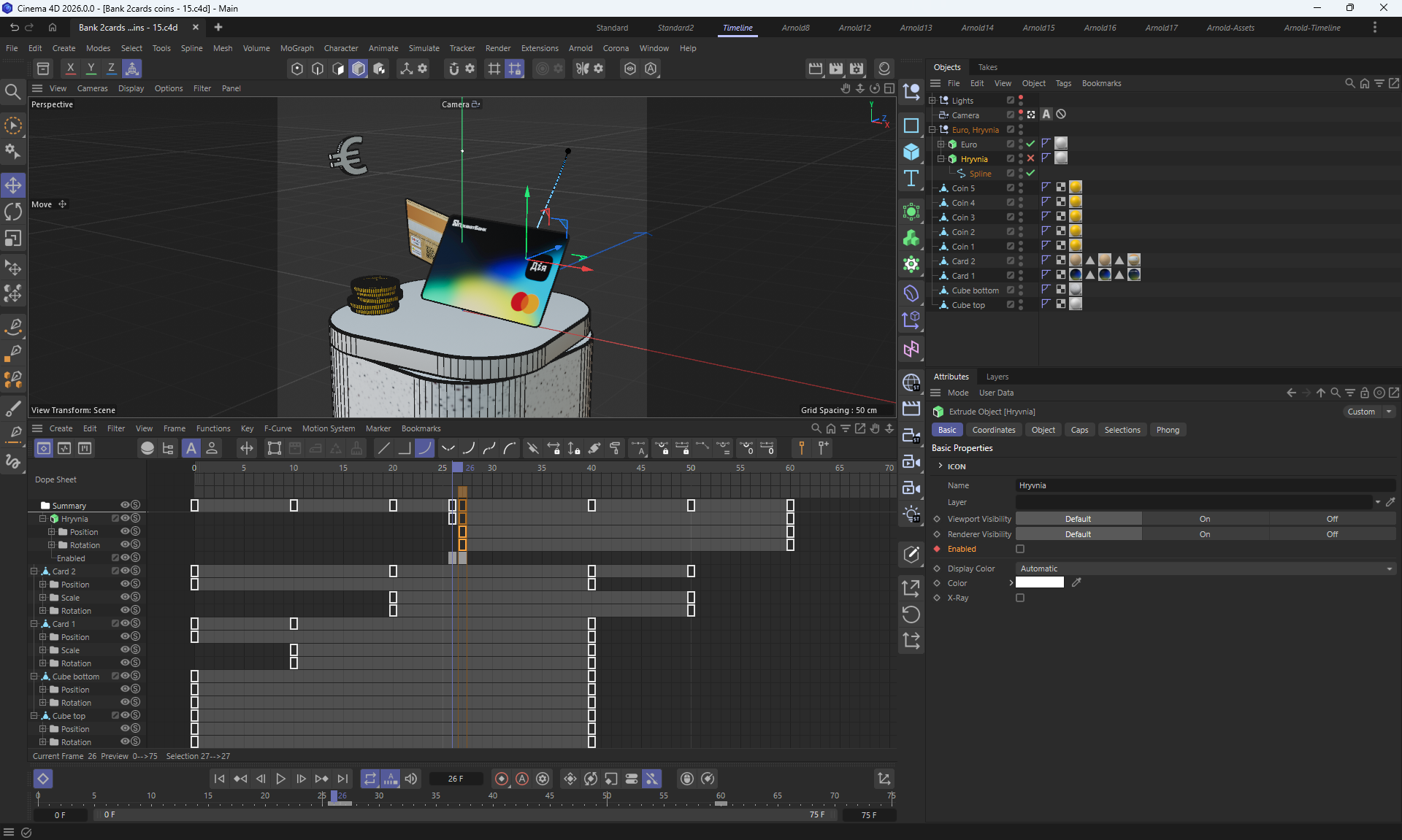Set Renderer Visibility to On

tap(1205, 534)
